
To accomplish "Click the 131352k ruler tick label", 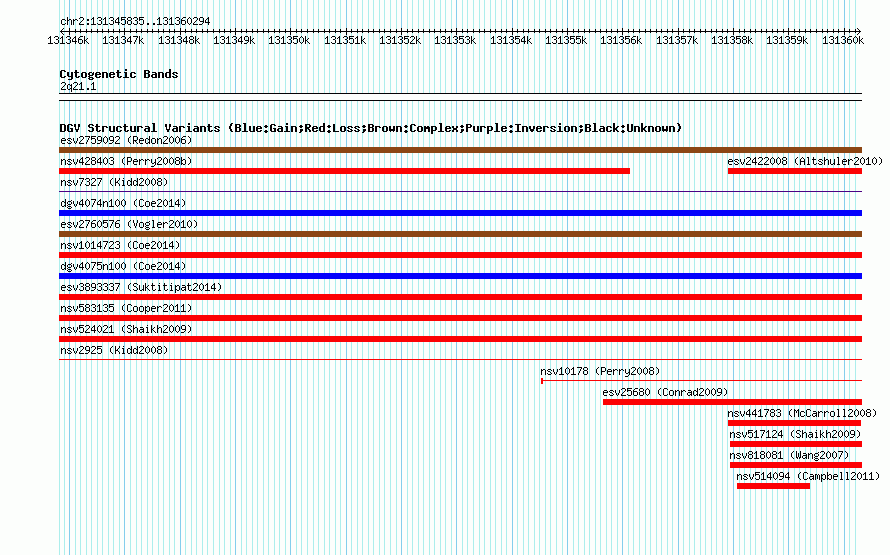I will (400, 40).
